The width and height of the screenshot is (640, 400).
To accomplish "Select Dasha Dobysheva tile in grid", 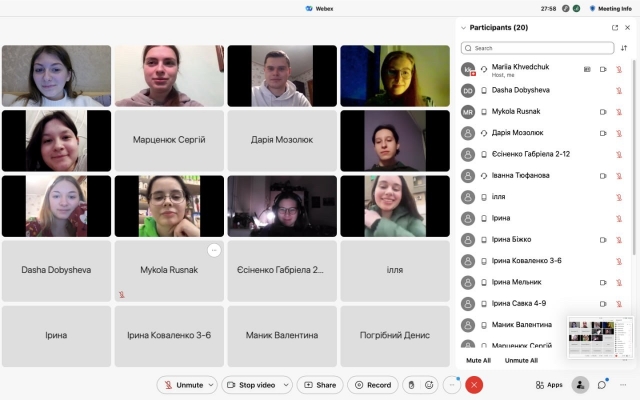I will (x=56, y=271).
